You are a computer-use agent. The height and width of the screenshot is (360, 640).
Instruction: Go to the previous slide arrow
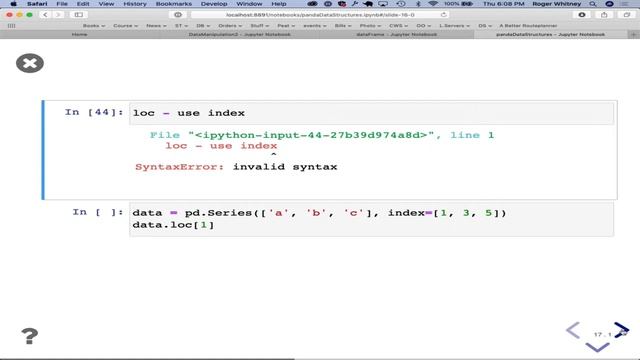[573, 330]
